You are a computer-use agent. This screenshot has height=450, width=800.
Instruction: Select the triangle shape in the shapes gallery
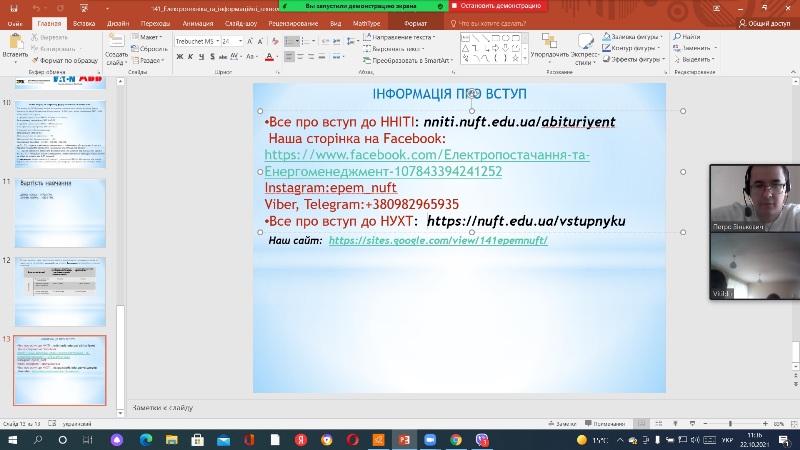point(466,48)
